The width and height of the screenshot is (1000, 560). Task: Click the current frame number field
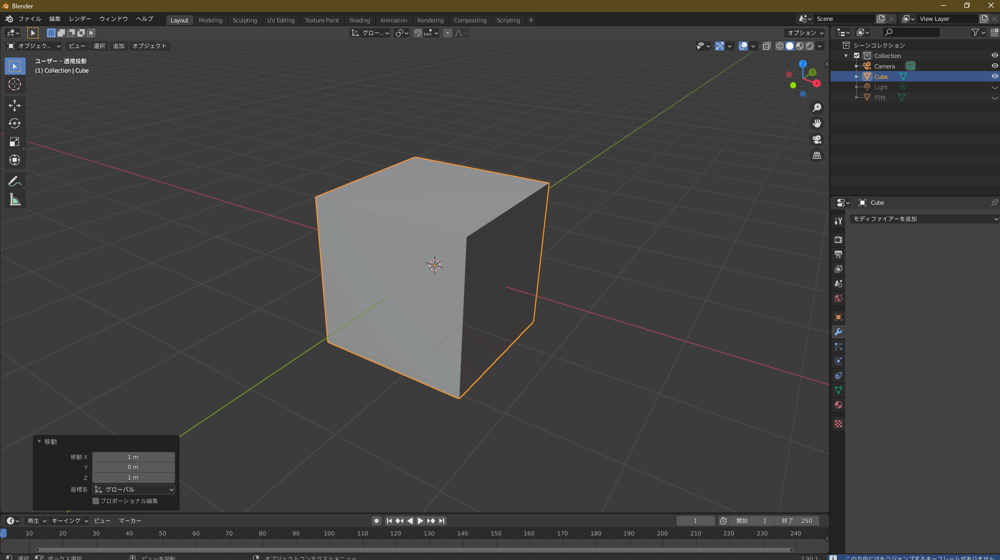pyautogui.click(x=695, y=521)
